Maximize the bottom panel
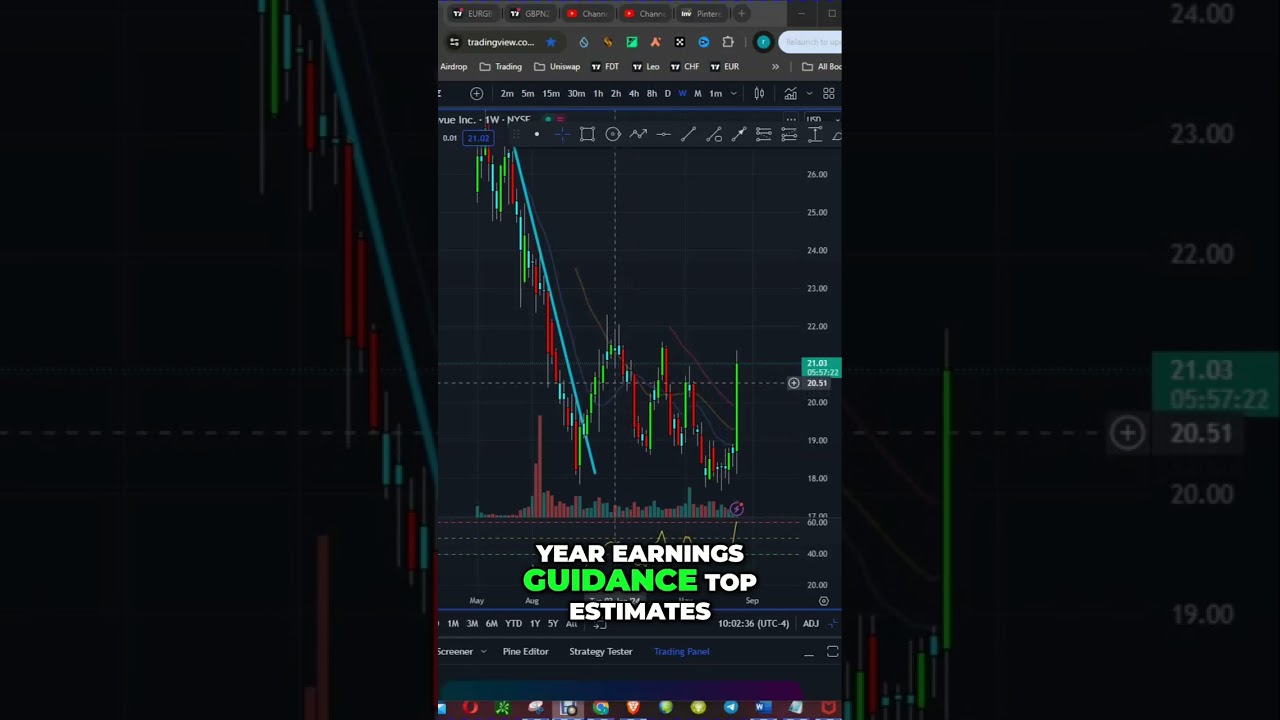1280x720 pixels. tap(832, 652)
